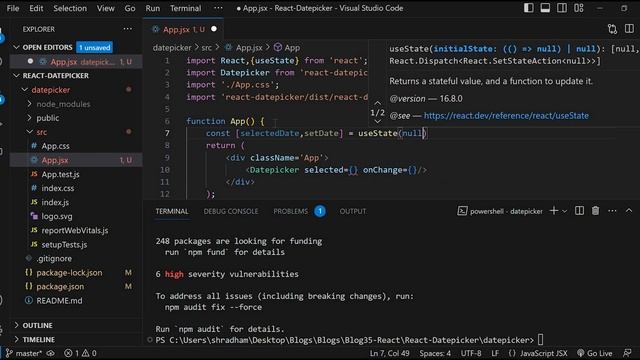The image size is (640, 360).
Task: Open setupTests.js file
Action: [x=64, y=244]
